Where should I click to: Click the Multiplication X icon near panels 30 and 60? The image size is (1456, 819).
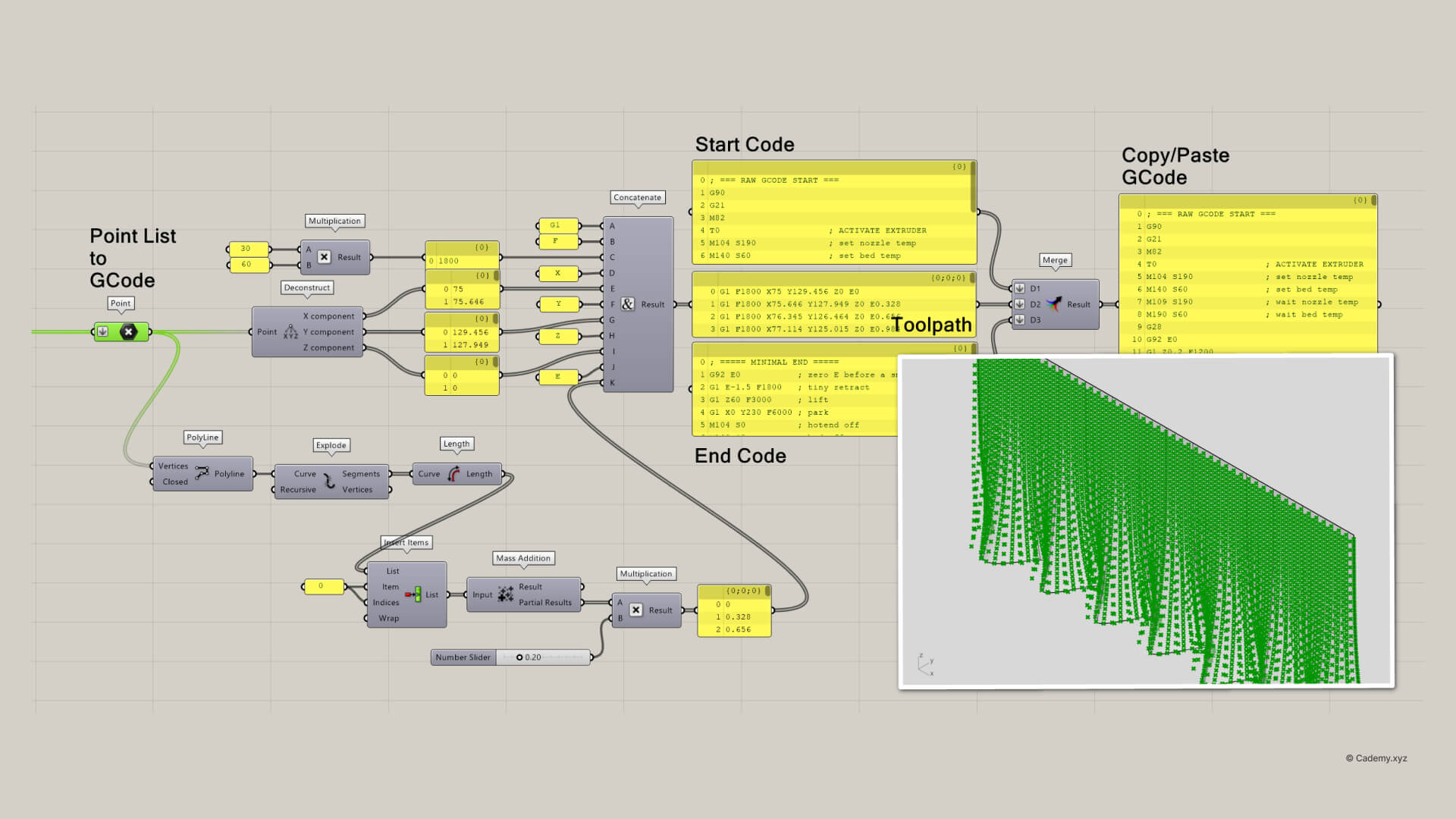[324, 257]
